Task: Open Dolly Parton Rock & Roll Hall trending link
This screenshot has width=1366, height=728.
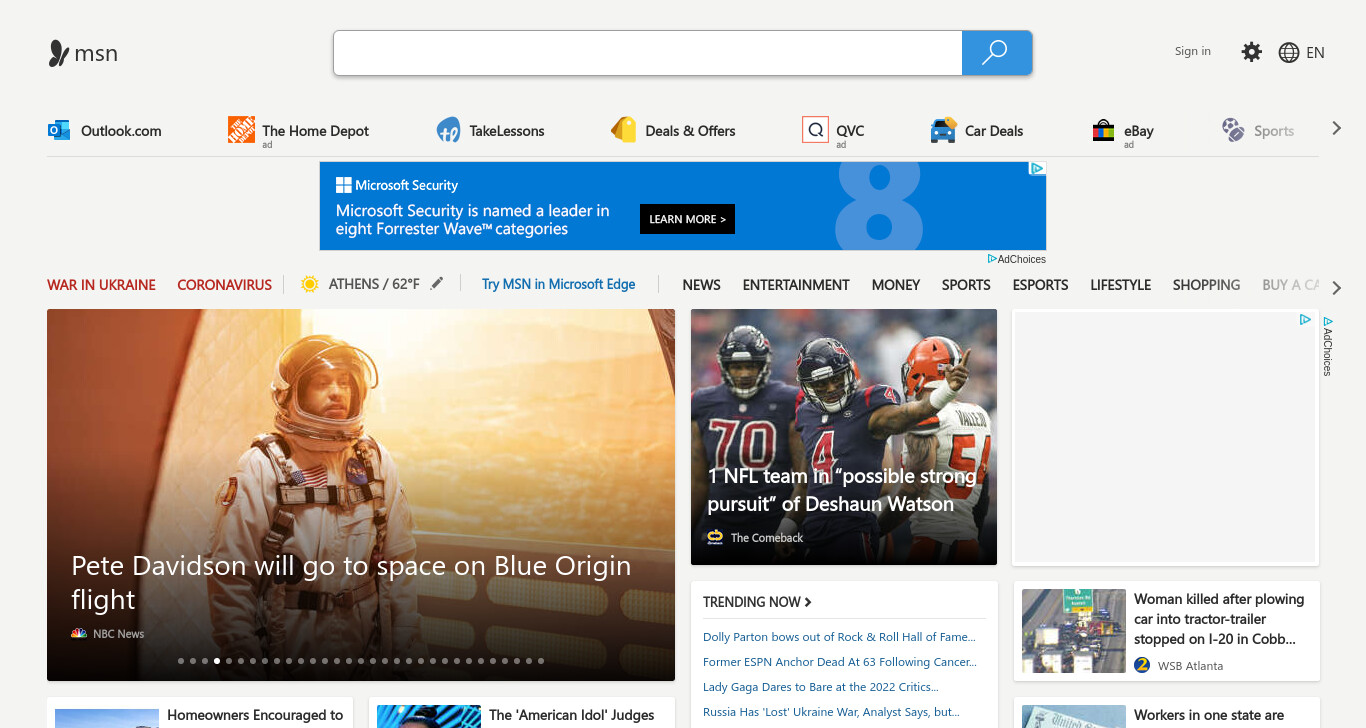Action: tap(839, 637)
